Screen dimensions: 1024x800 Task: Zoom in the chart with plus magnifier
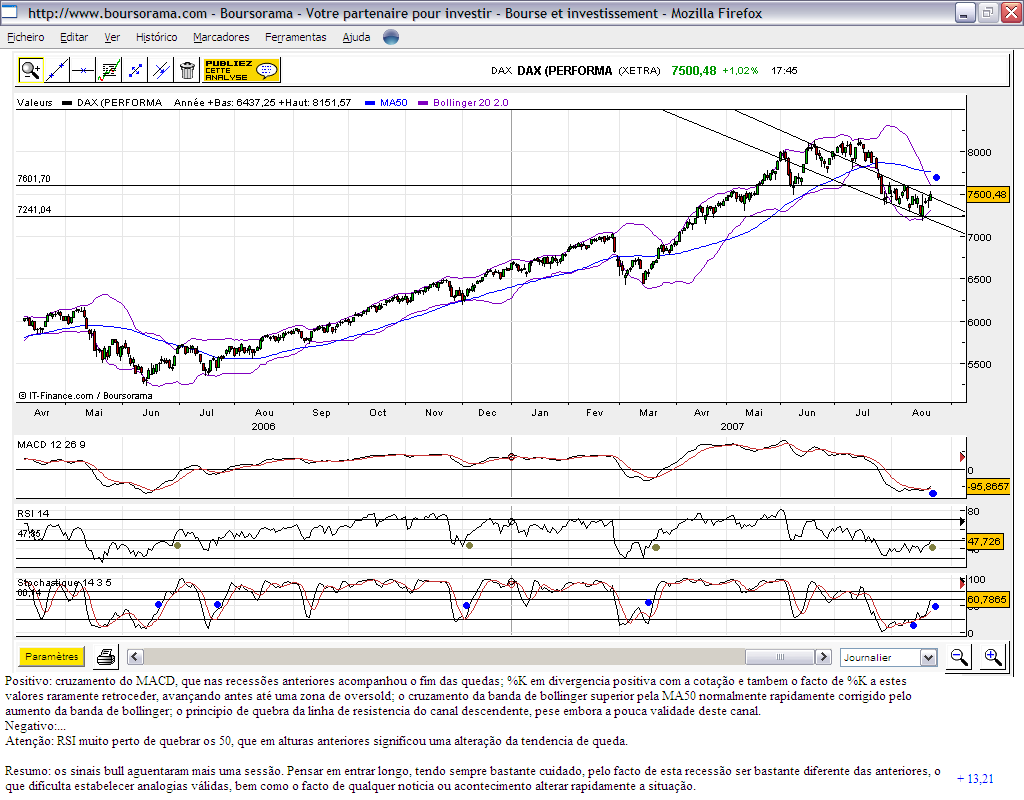(993, 656)
